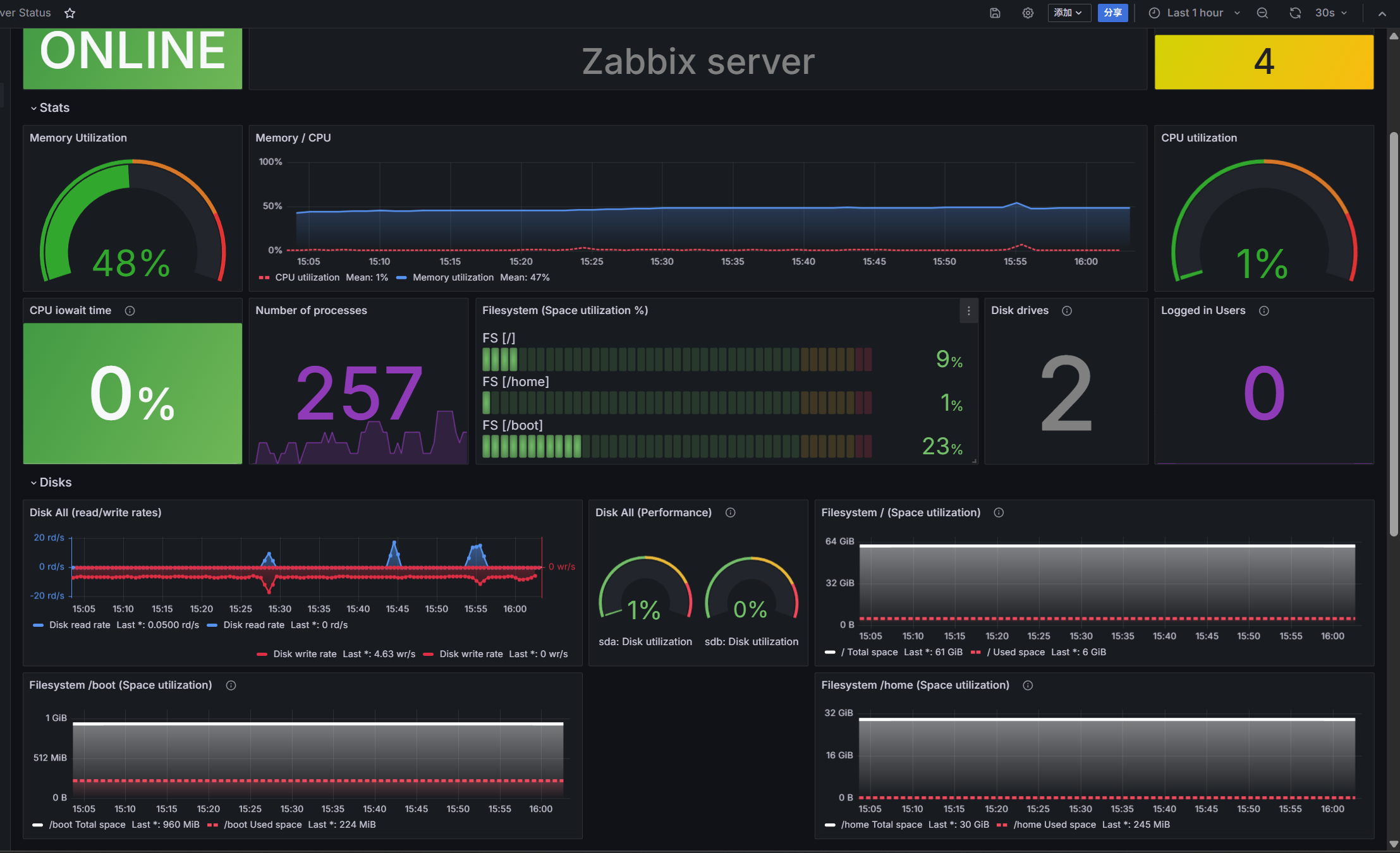The image size is (1400, 853).
Task: Click the dashboard title breadcrumb 'ver Status'
Action: coord(25,13)
